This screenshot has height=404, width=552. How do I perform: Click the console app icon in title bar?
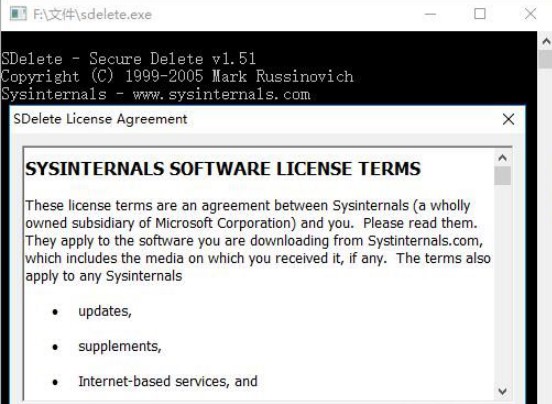(18, 14)
